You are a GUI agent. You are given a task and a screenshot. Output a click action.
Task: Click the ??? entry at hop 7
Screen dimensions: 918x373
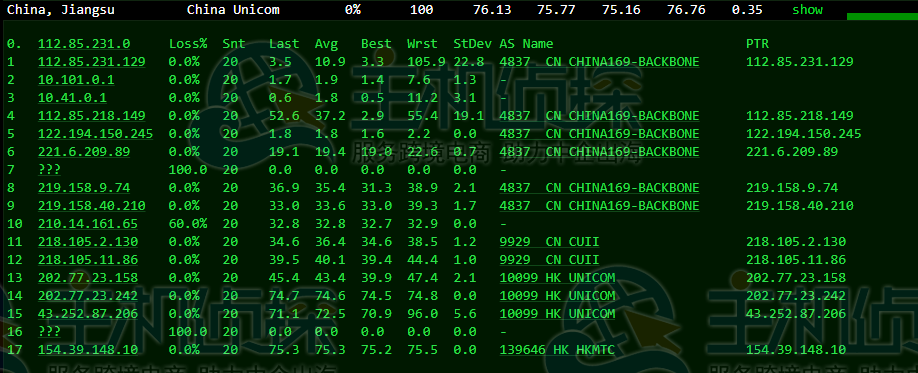(49, 170)
